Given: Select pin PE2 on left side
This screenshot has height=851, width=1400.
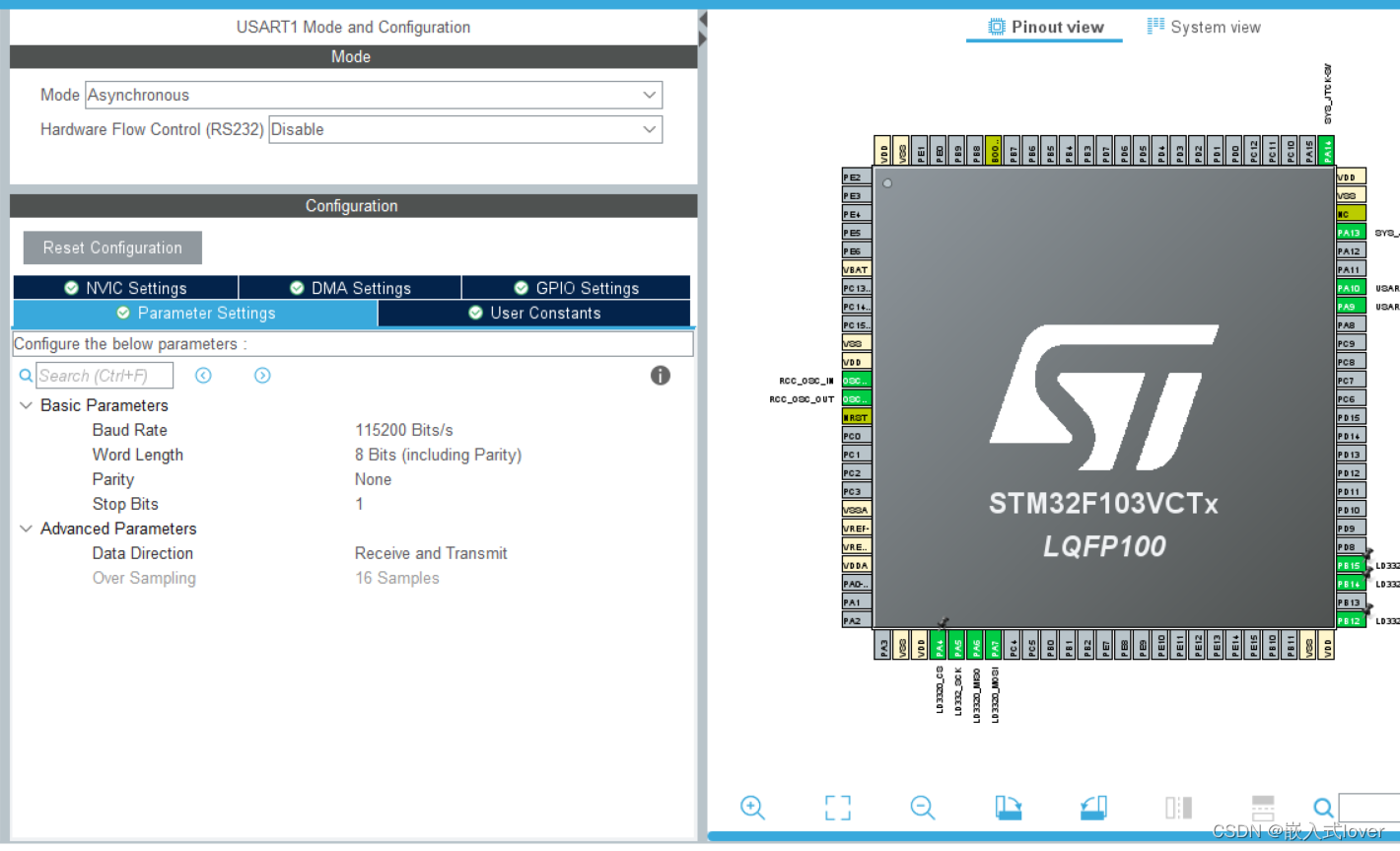Looking at the screenshot, I should tap(856, 177).
